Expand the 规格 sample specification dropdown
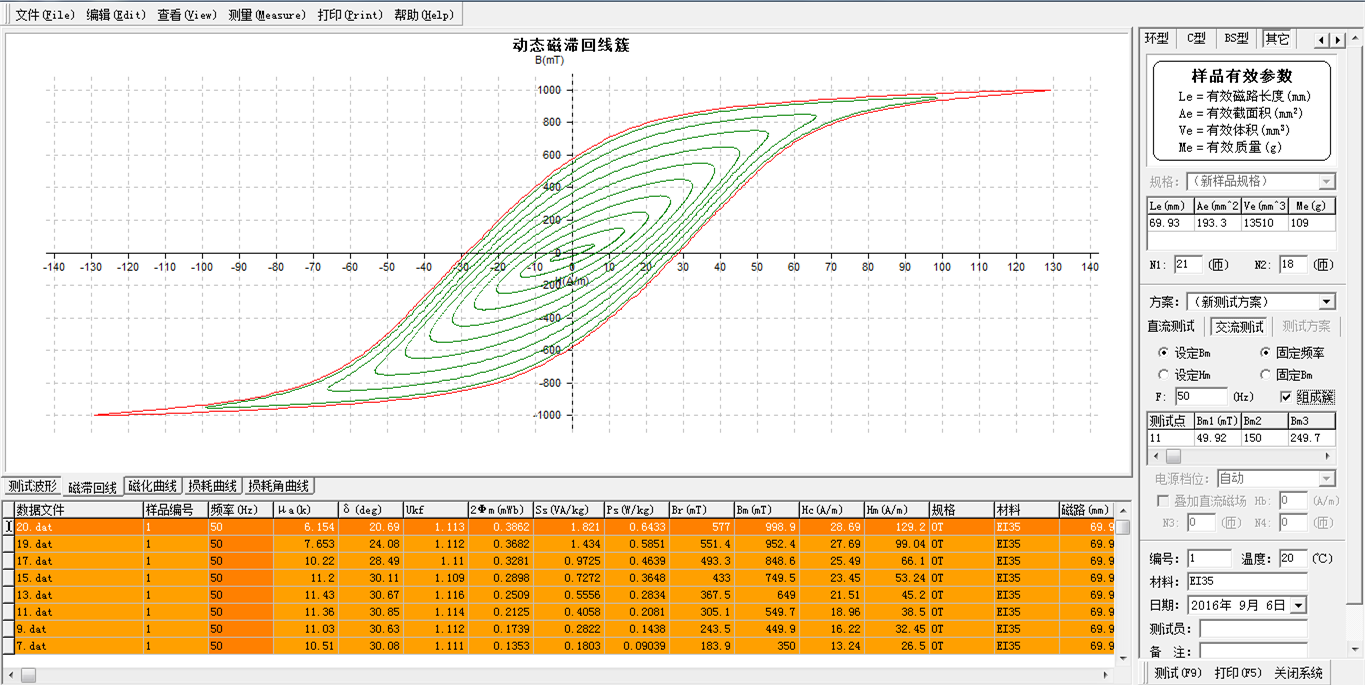Image resolution: width=1365 pixels, height=685 pixels. pos(1327,181)
